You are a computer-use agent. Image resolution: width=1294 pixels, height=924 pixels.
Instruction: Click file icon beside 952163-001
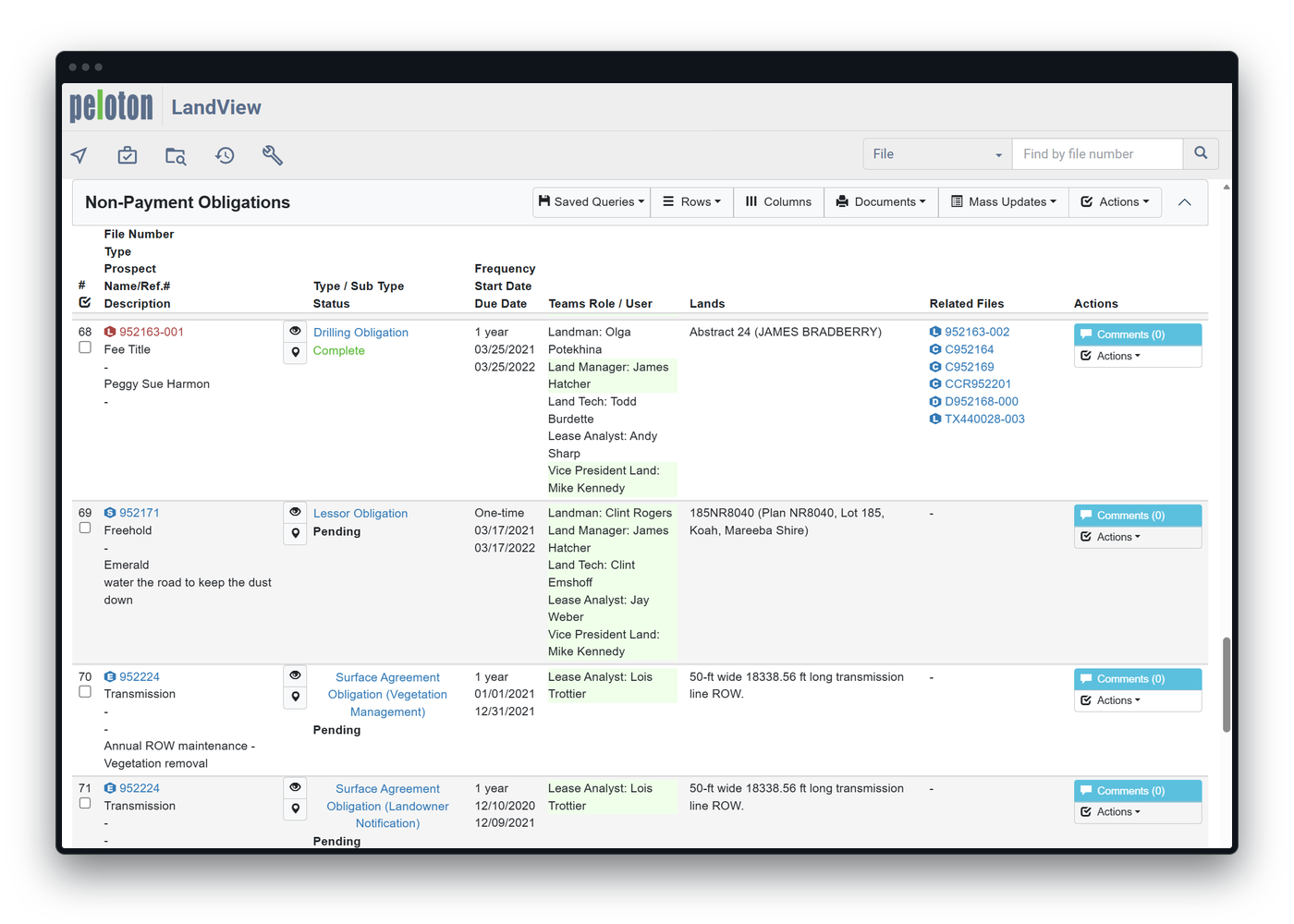tap(110, 332)
